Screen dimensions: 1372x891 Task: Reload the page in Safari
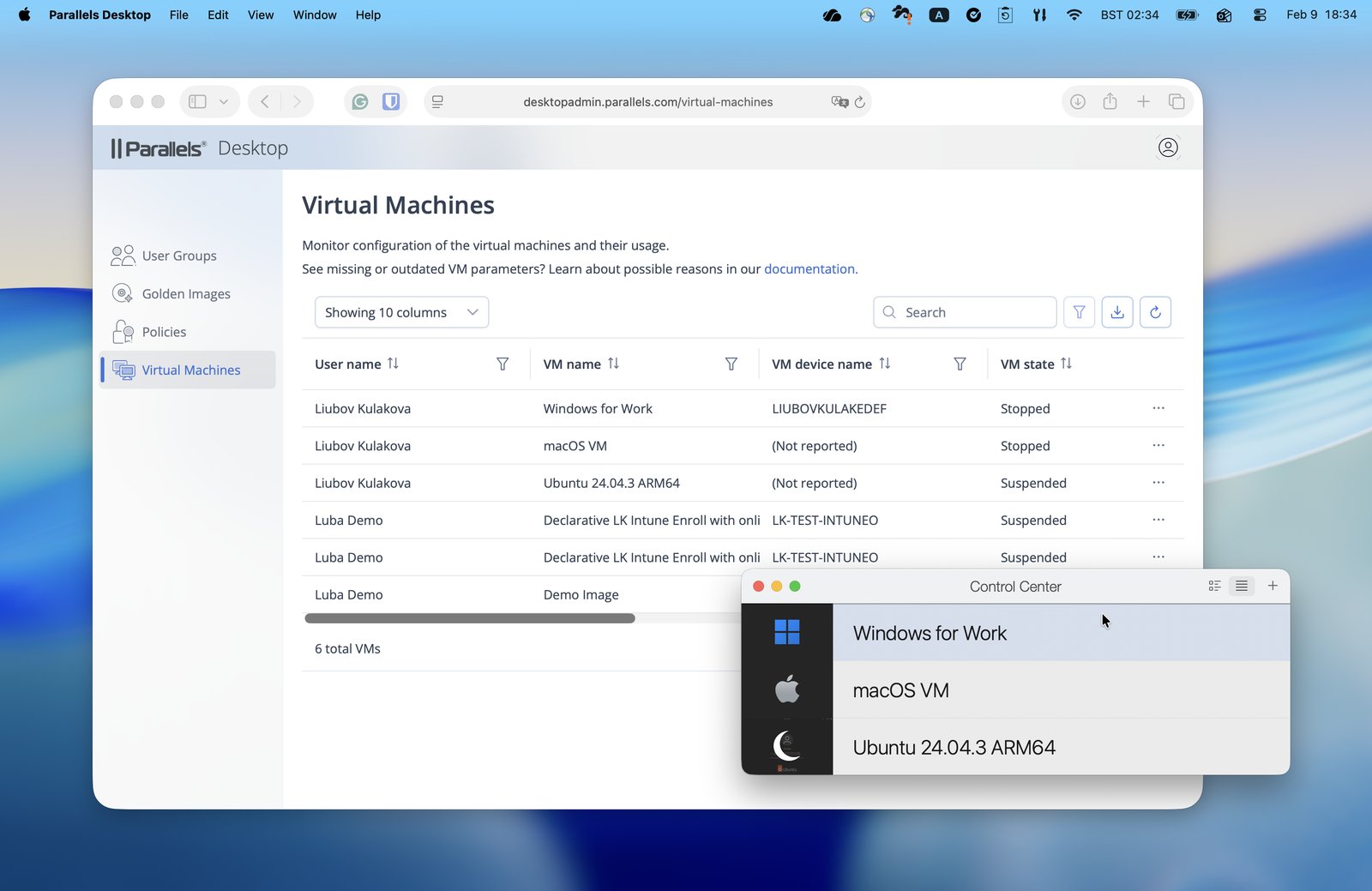tap(860, 102)
